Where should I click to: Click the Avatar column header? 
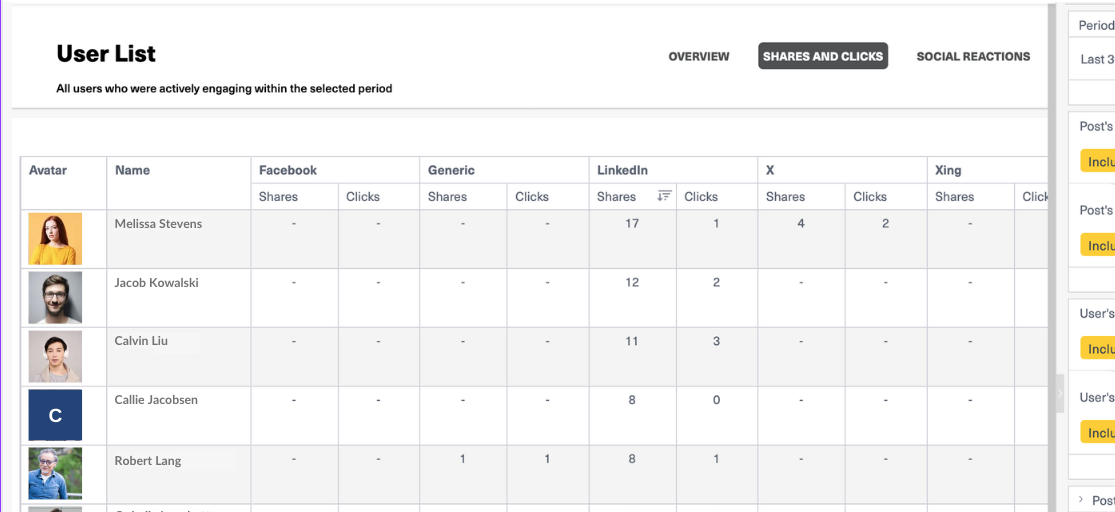pyautogui.click(x=47, y=170)
